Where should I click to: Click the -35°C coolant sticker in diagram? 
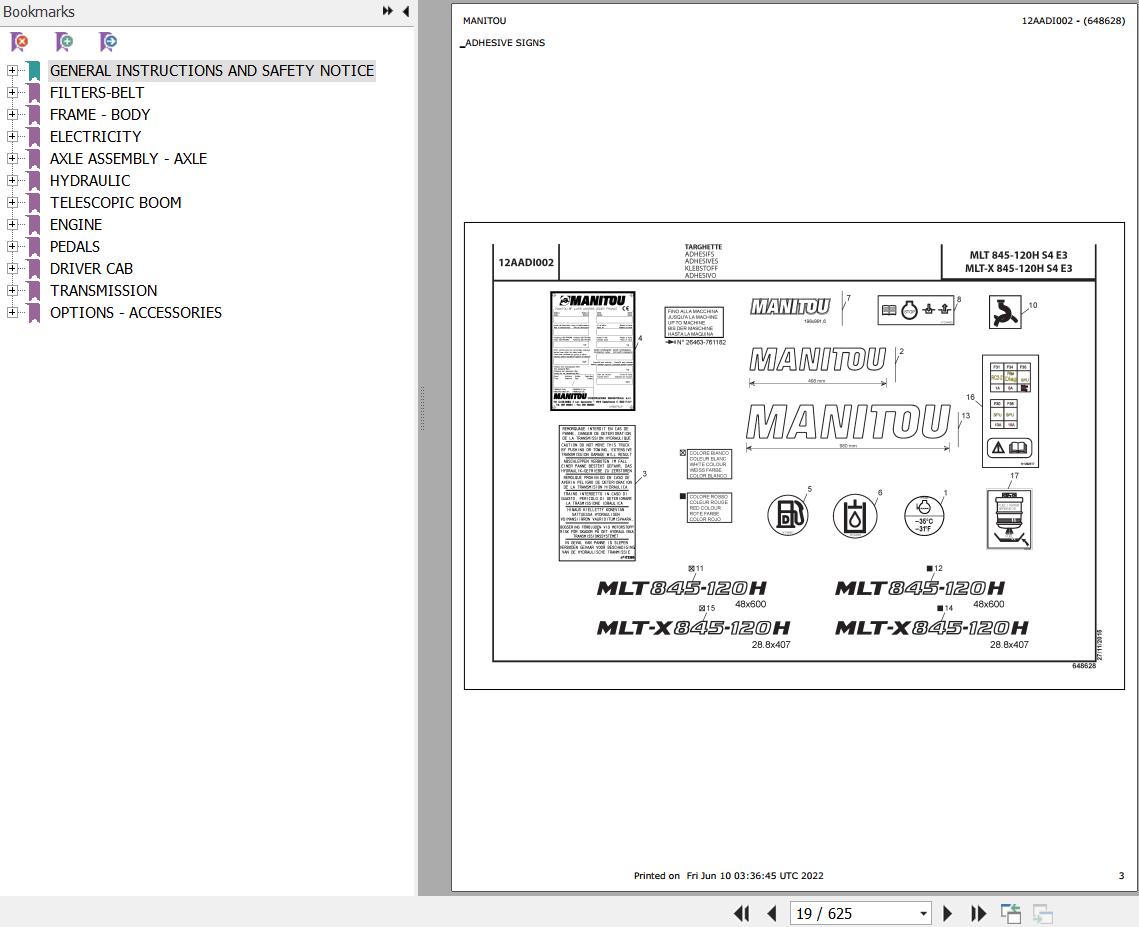point(924,516)
